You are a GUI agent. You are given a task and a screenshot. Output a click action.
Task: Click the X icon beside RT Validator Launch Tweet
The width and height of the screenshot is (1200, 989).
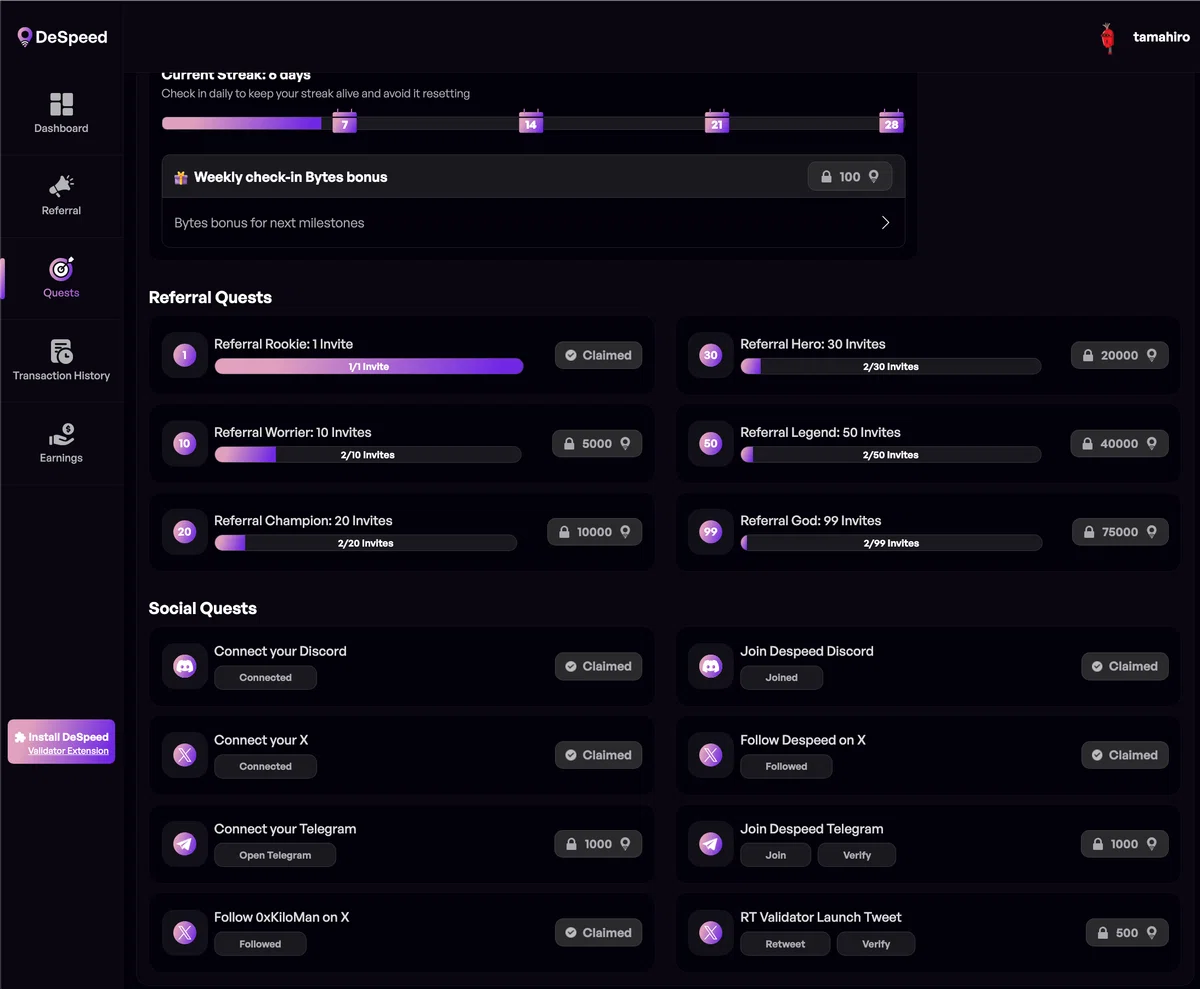point(710,932)
